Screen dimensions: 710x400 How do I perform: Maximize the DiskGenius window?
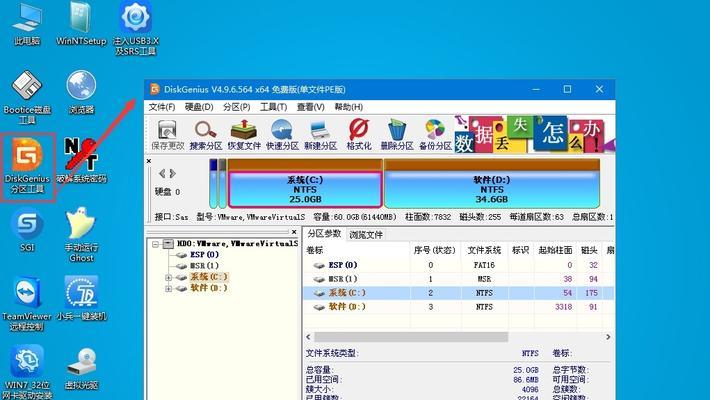567,90
